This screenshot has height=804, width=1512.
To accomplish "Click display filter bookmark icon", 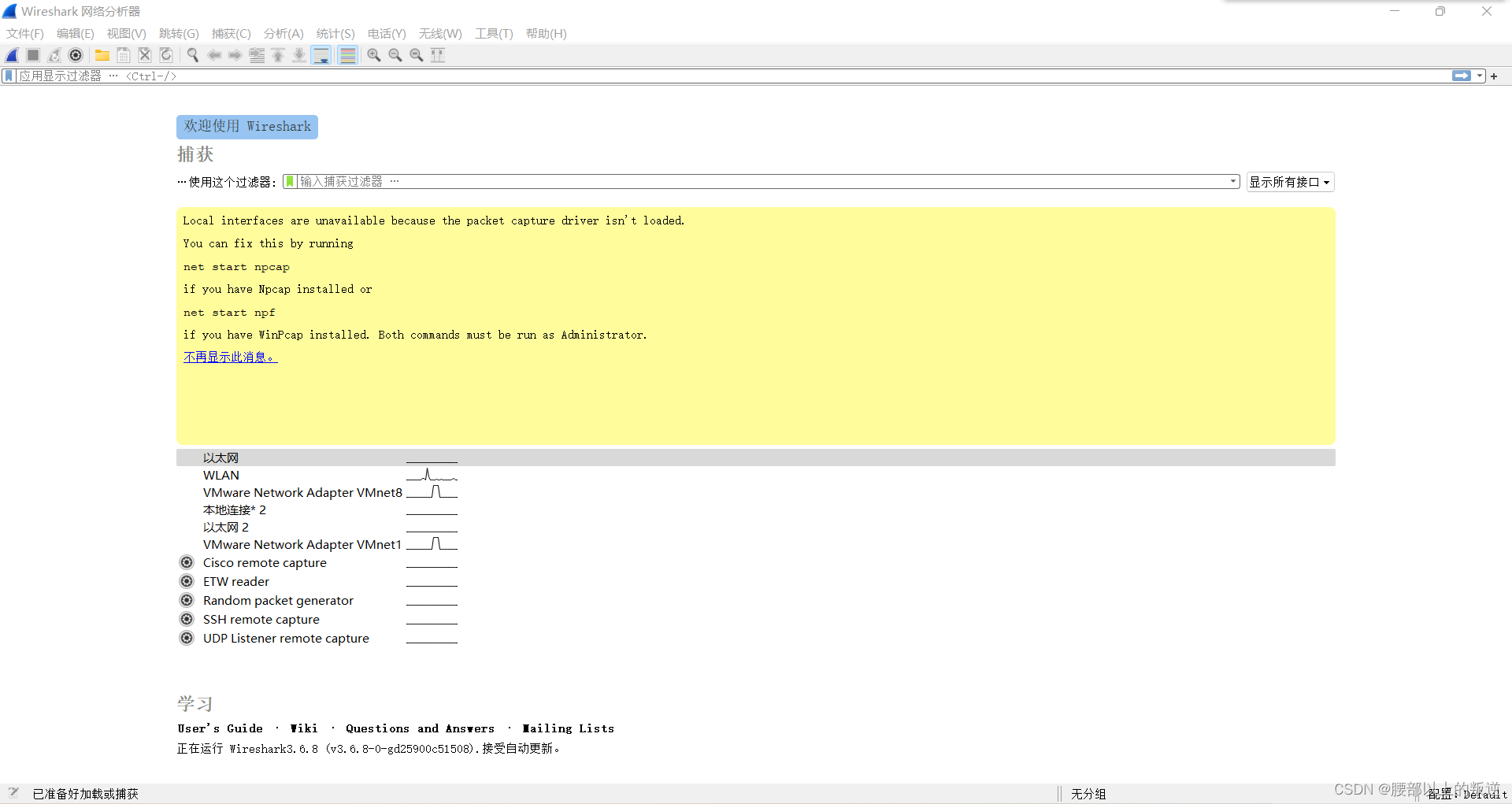I will [9, 76].
